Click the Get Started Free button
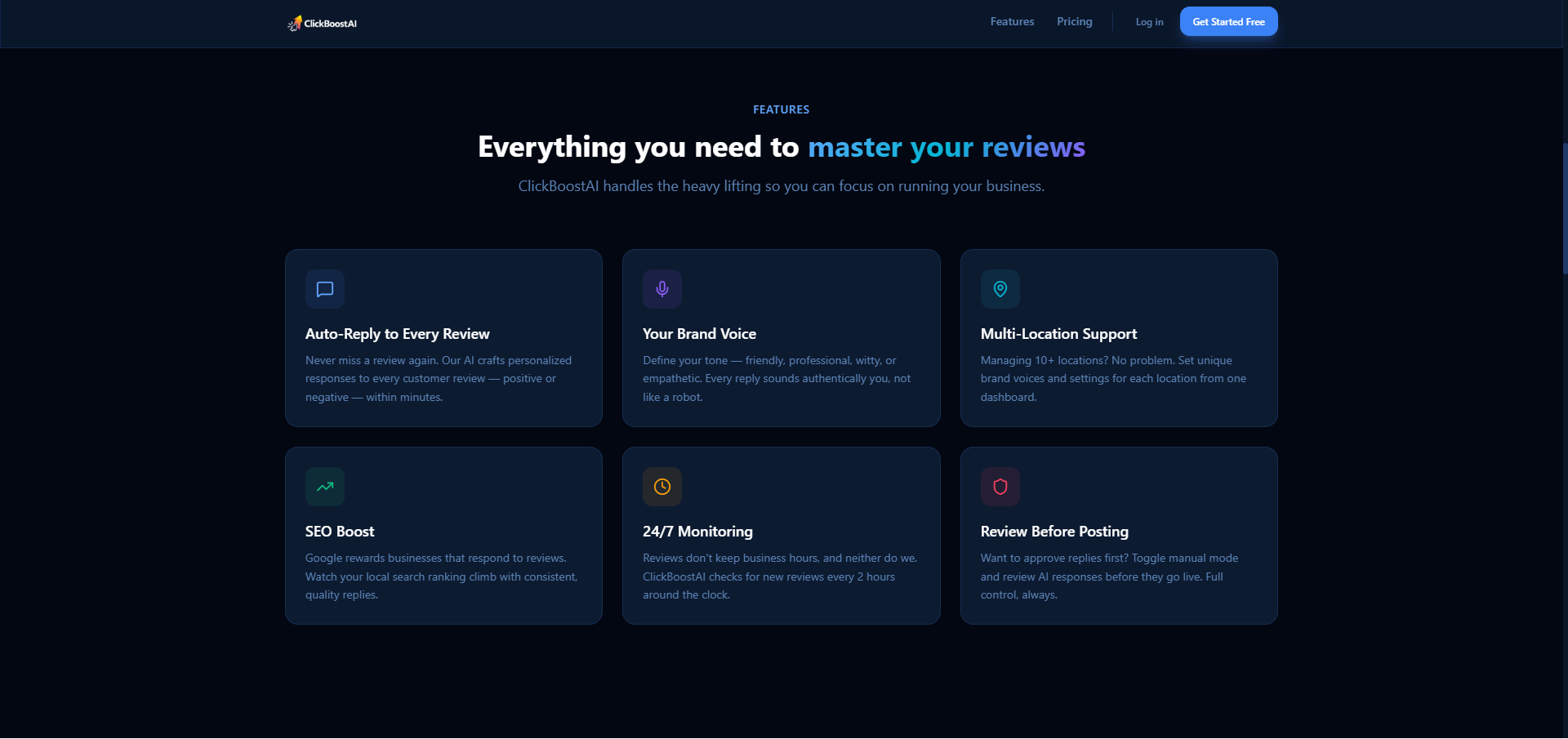Image resolution: width=1568 pixels, height=739 pixels. coord(1228,21)
